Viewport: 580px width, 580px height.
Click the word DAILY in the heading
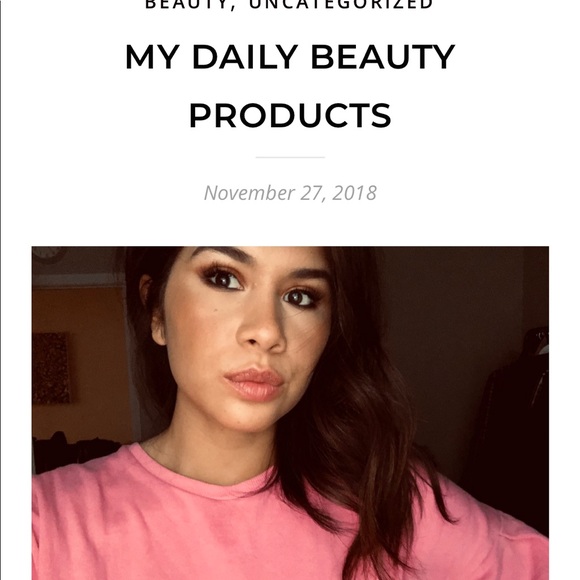[x=245, y=57]
